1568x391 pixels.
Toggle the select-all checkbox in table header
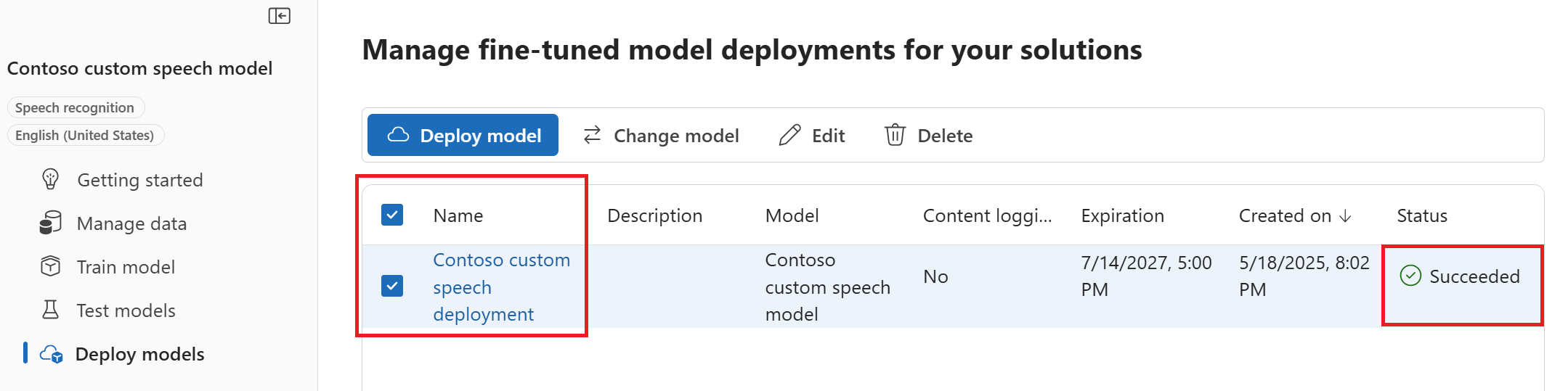coord(392,215)
